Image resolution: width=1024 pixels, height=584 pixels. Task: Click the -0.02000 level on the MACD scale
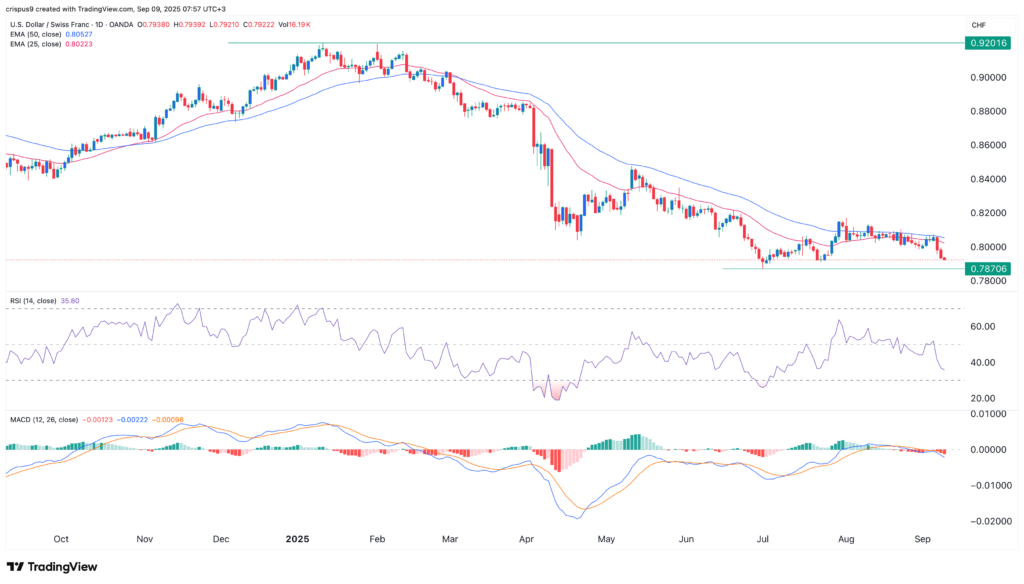[984, 521]
